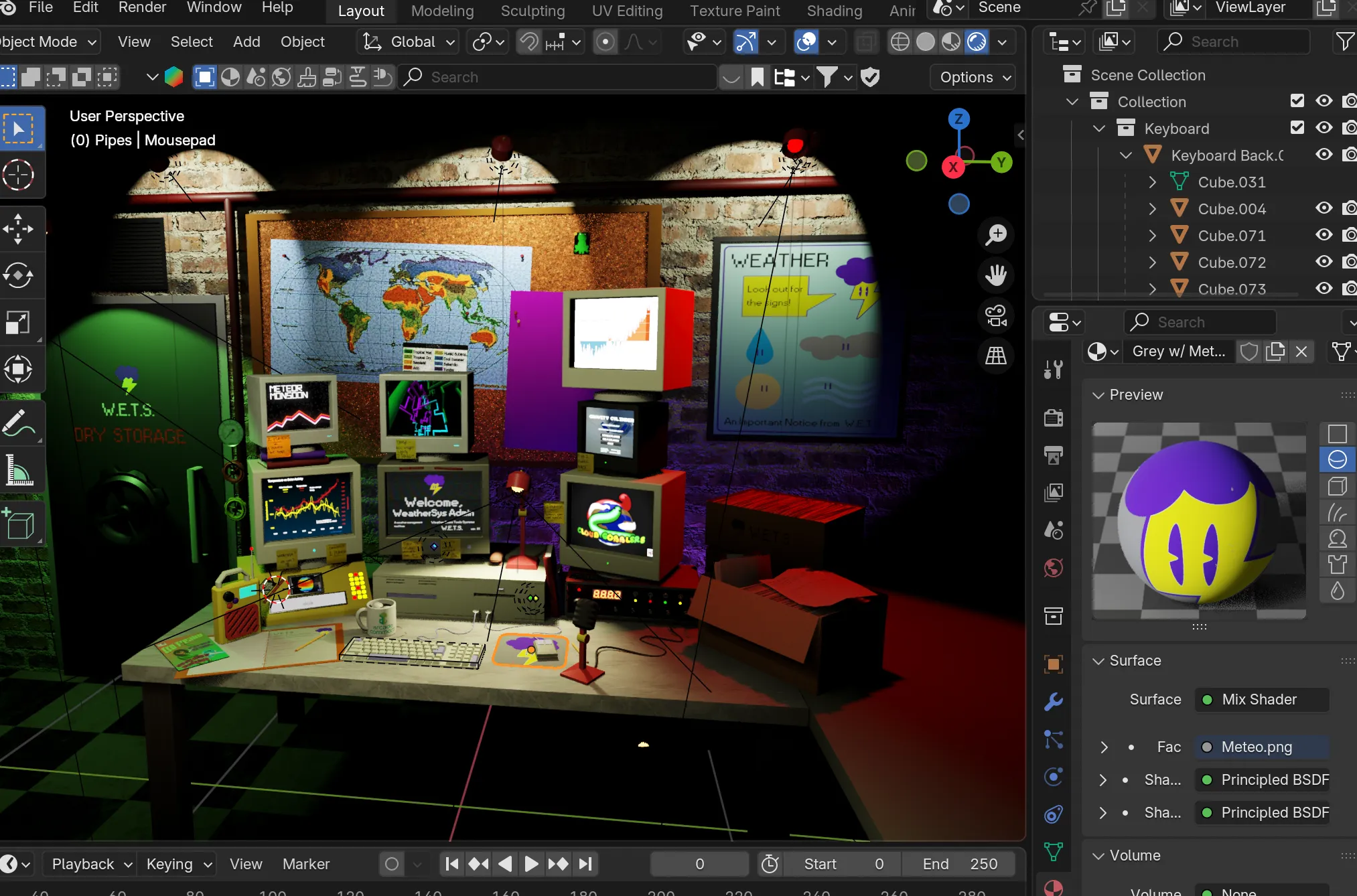1357x896 pixels.
Task: Open the Modifiers wrench properties tab
Action: coord(1054,702)
